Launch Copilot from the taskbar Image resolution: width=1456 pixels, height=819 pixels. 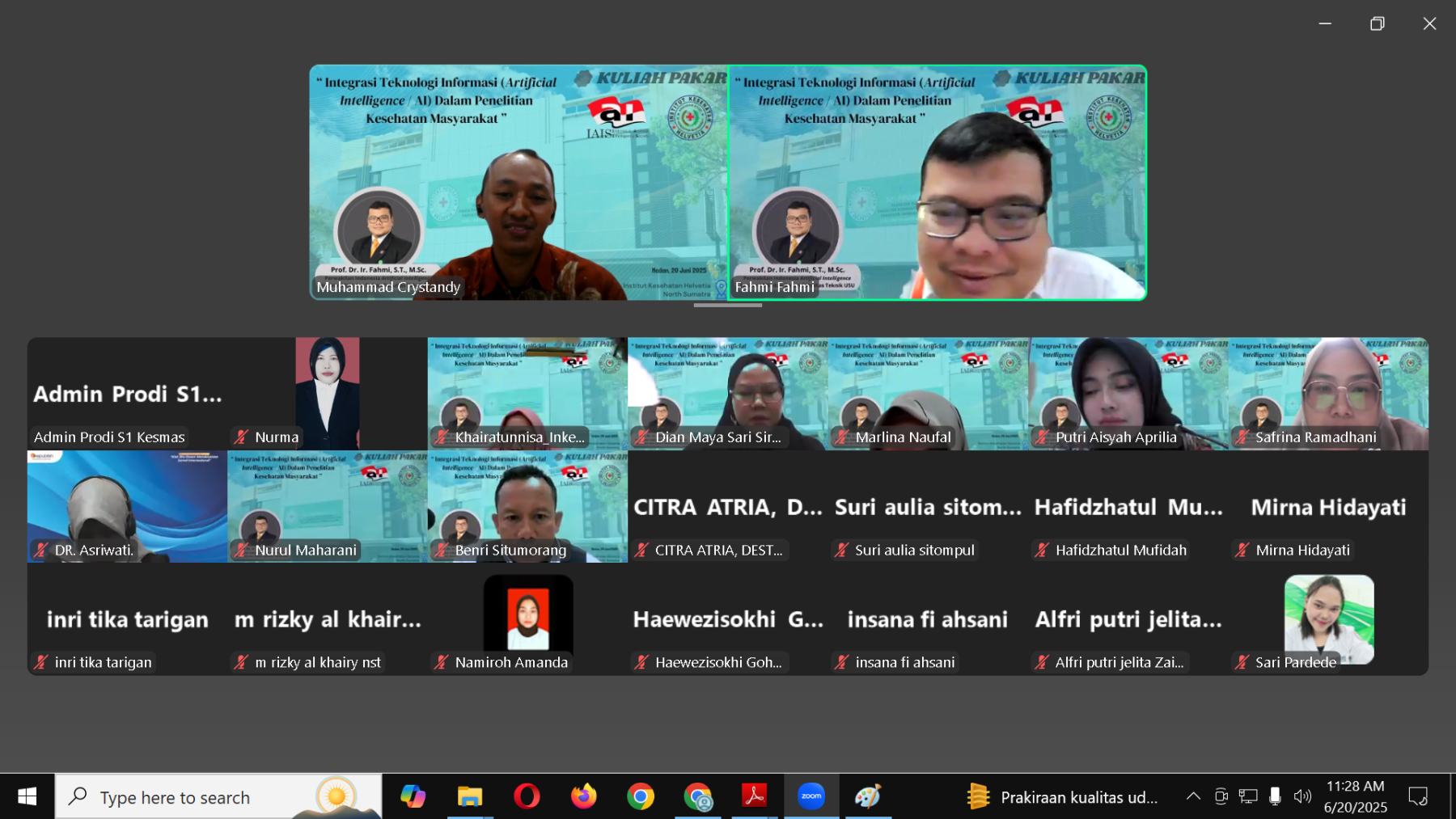click(x=413, y=796)
